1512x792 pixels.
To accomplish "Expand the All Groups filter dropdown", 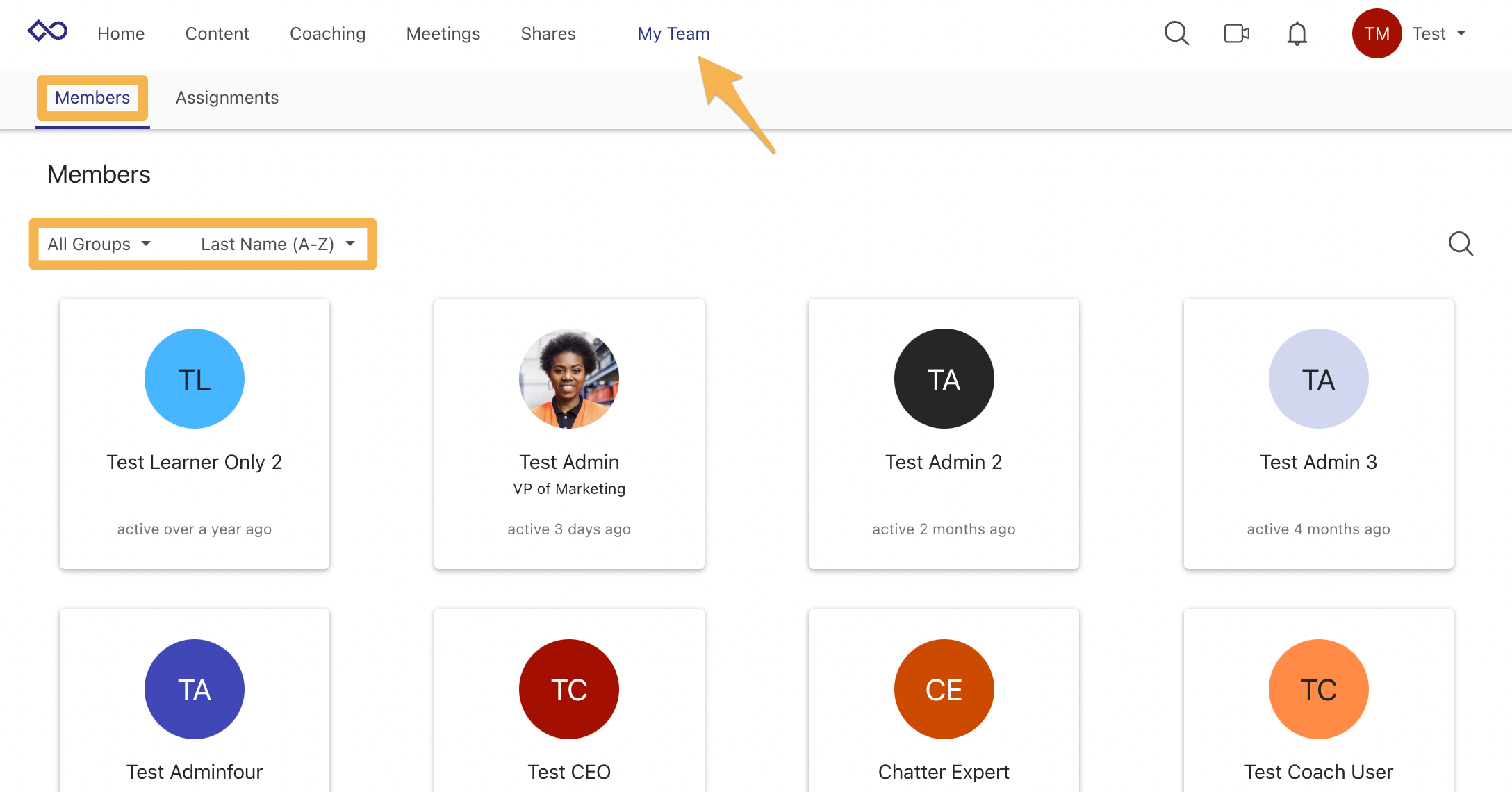I will (98, 244).
